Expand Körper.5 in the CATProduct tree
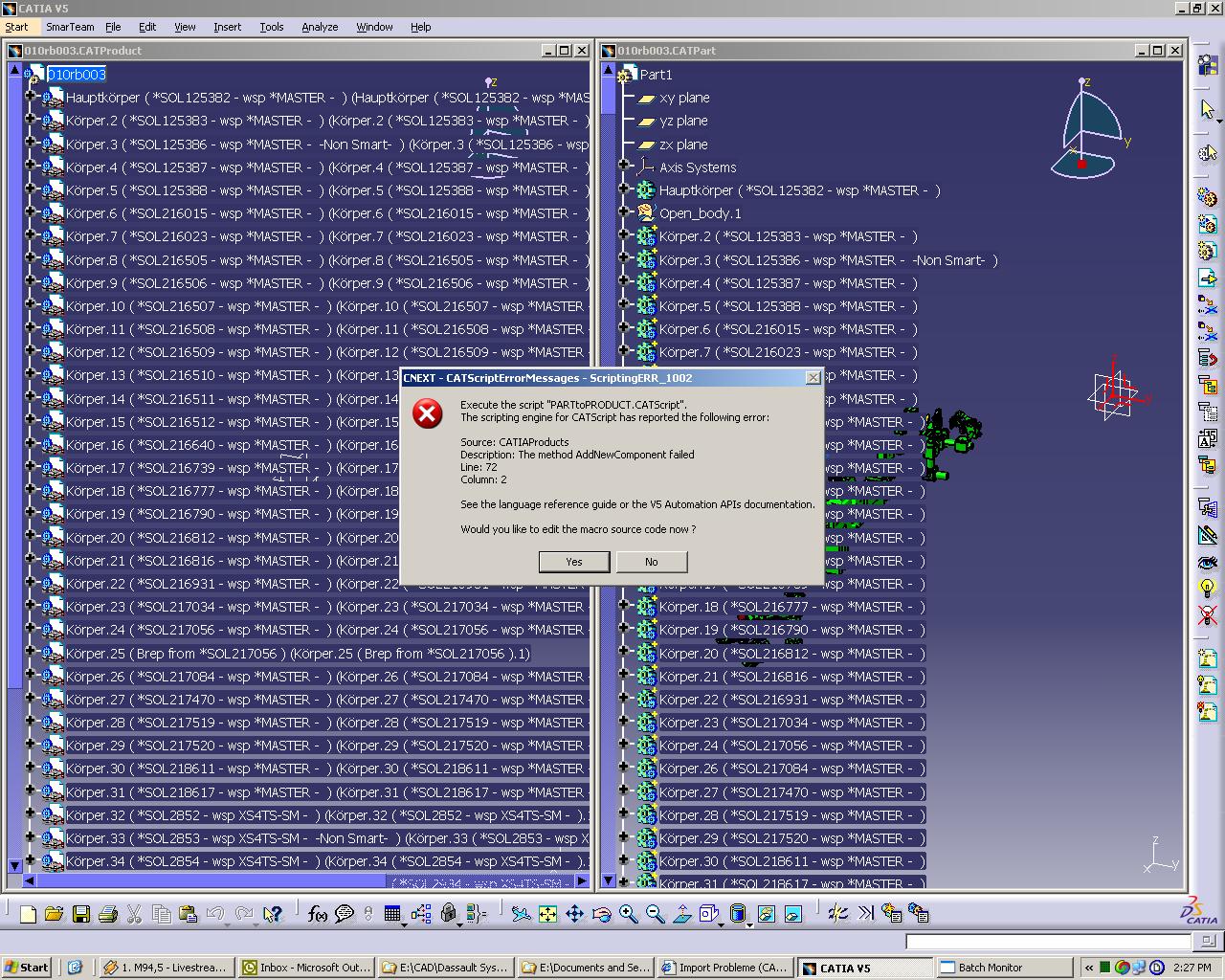This screenshot has height=980, width=1225. (32, 189)
